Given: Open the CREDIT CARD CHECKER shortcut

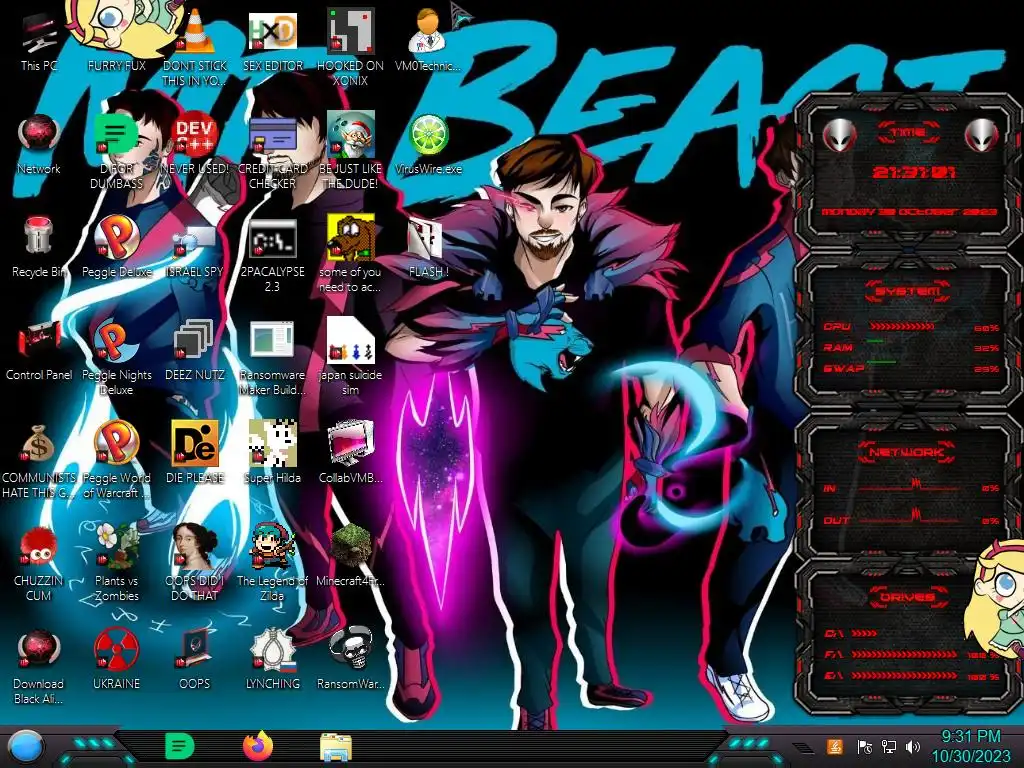Looking at the screenshot, I should [272, 153].
